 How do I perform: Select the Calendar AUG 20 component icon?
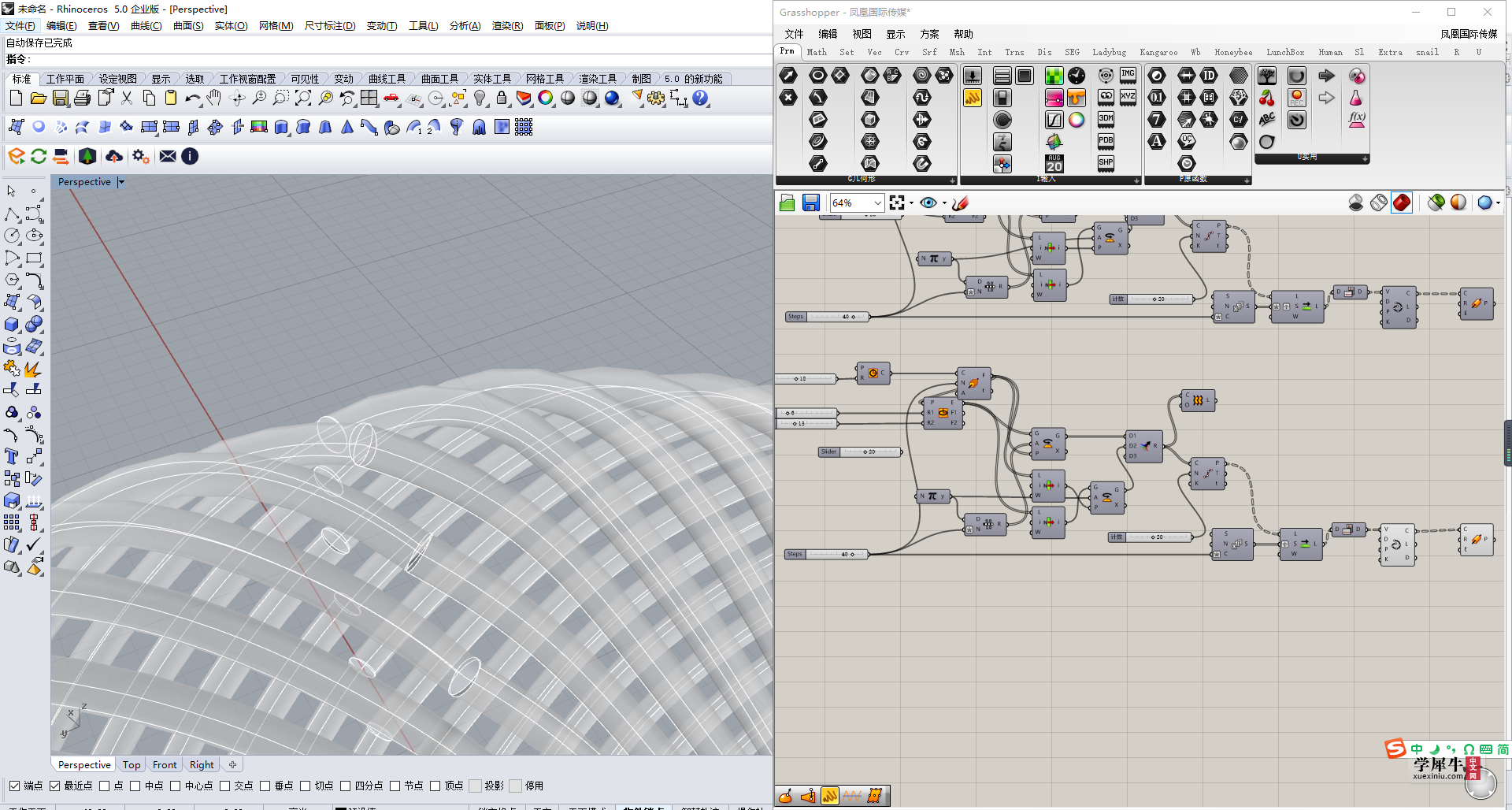coord(1054,163)
